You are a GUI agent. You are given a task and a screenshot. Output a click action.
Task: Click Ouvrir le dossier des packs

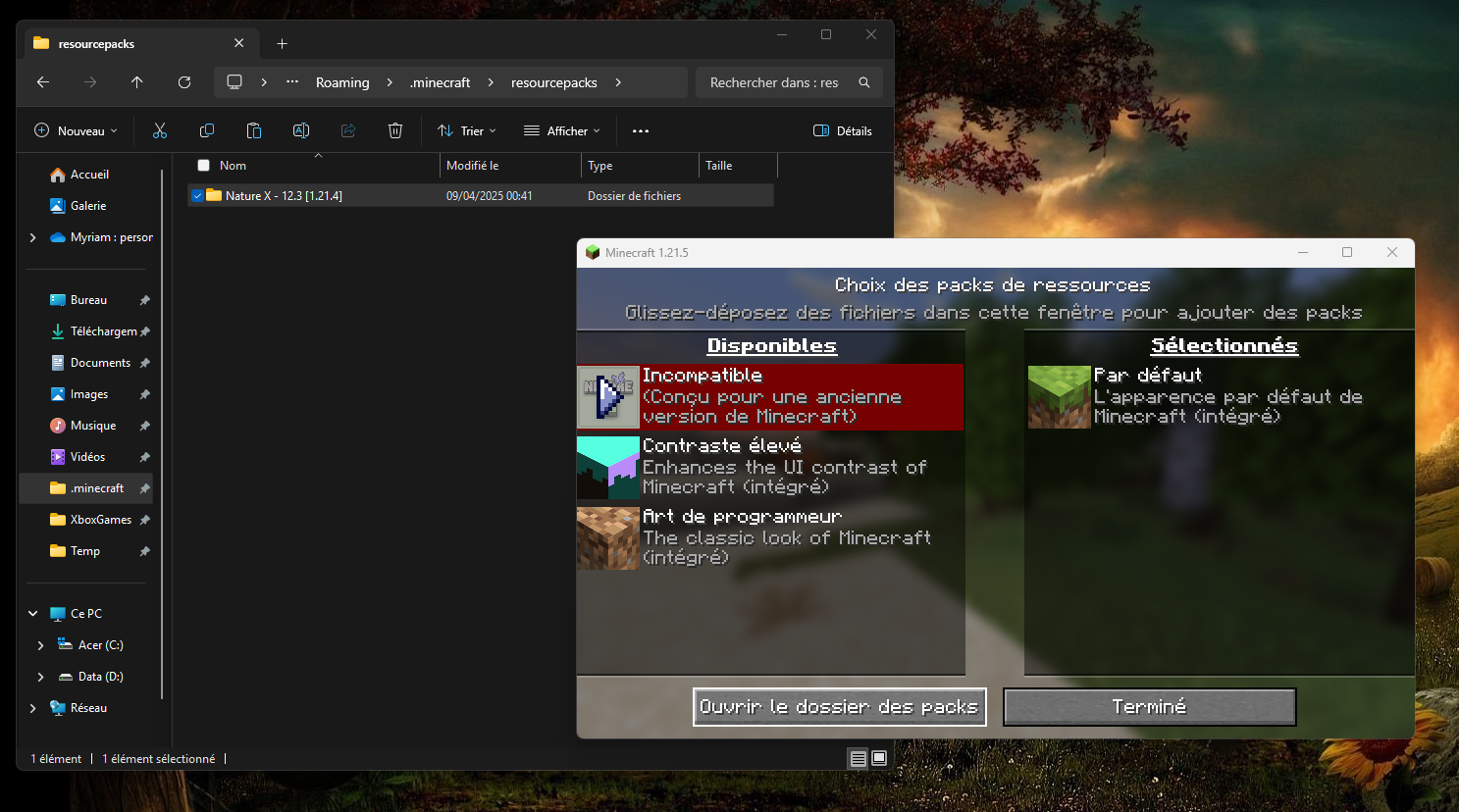[839, 707]
